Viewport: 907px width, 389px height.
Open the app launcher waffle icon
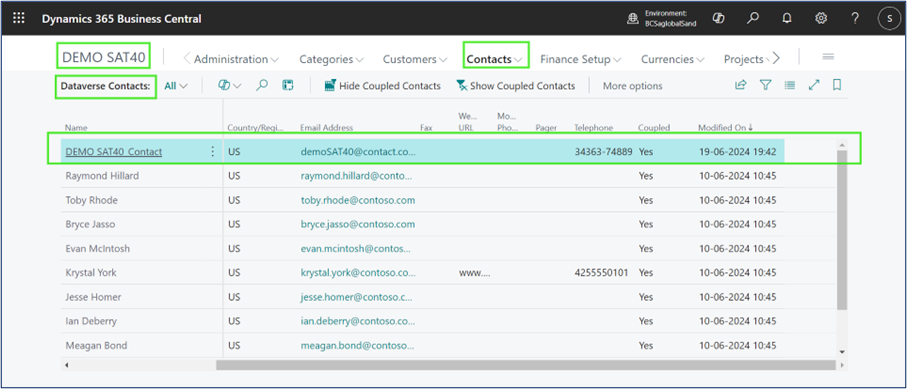pos(19,18)
